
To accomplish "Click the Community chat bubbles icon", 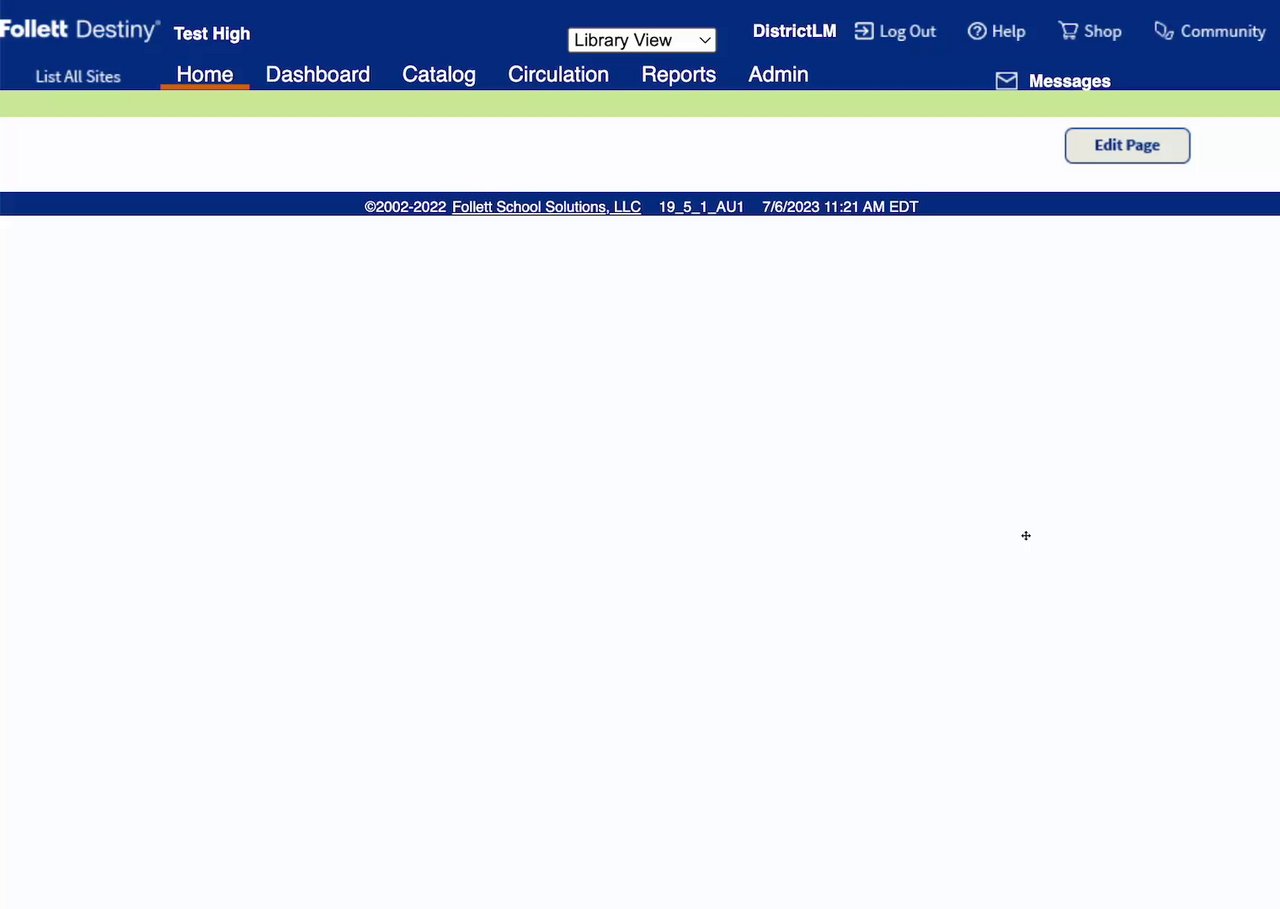I will (1163, 31).
